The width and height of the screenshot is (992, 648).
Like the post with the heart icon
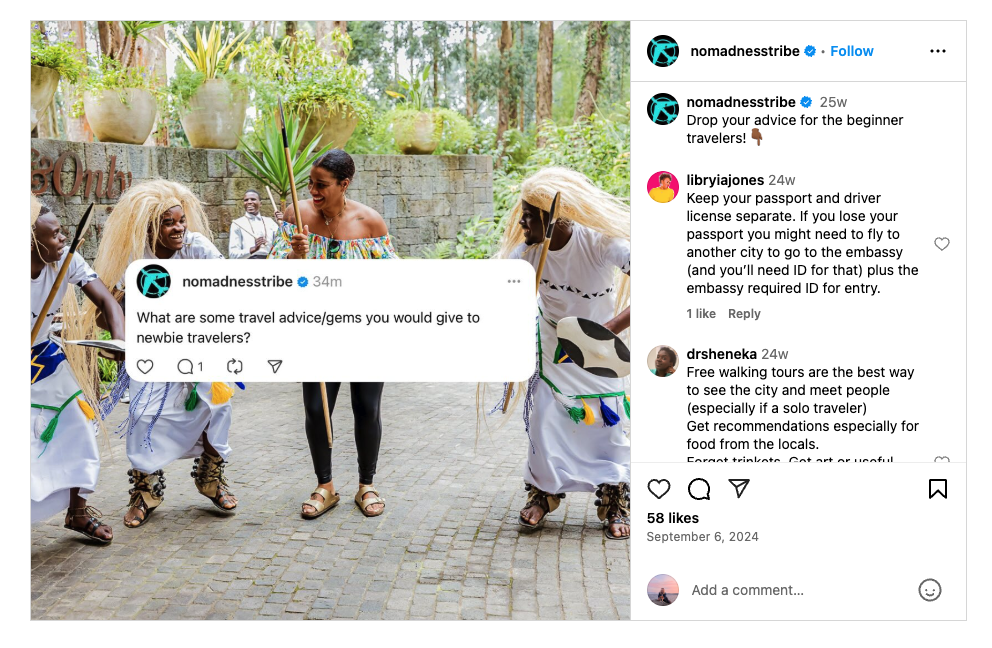[659, 489]
